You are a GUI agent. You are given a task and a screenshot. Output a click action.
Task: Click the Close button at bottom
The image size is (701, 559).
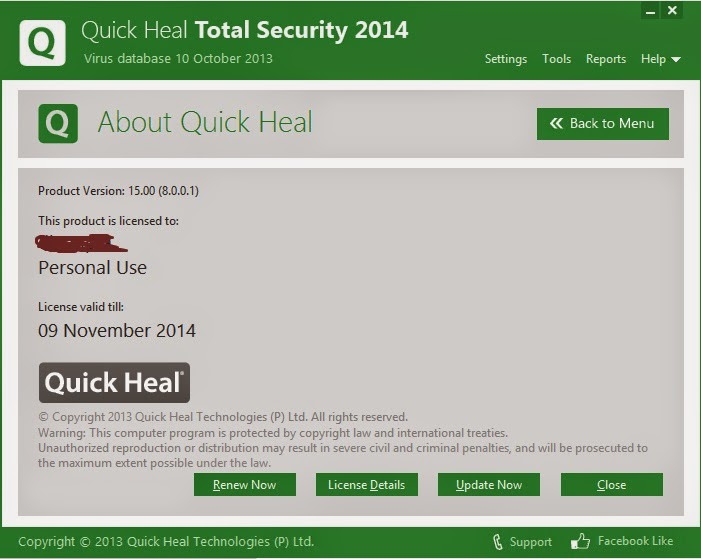(612, 485)
